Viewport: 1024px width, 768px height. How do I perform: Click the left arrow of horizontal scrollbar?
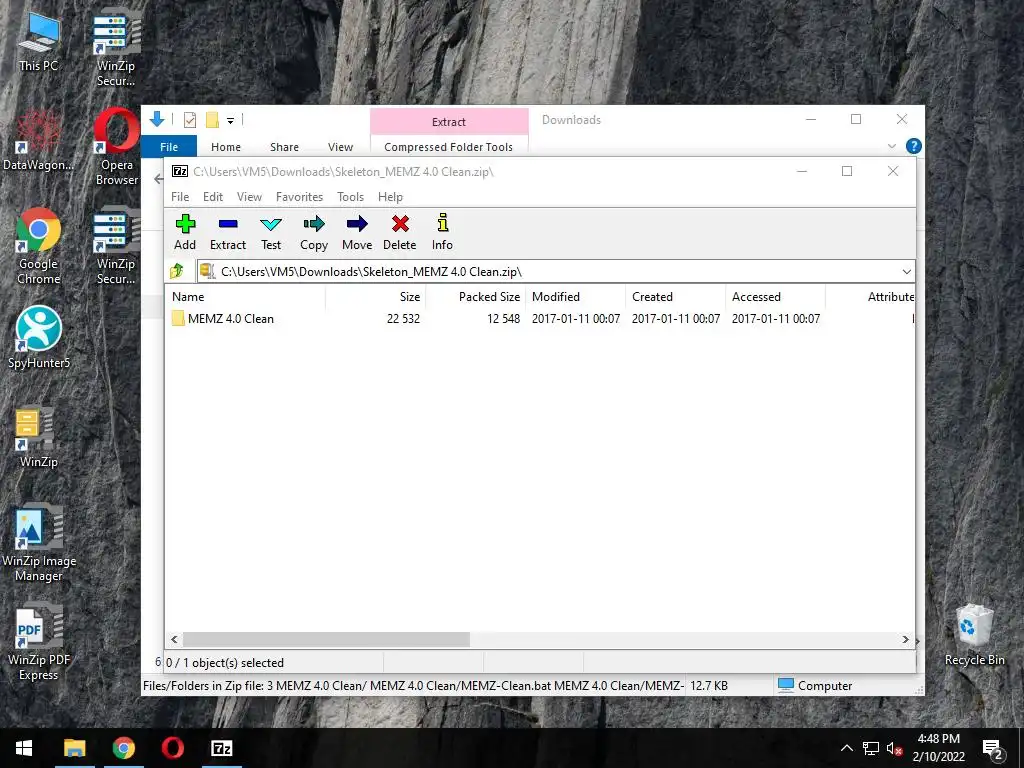pos(174,639)
